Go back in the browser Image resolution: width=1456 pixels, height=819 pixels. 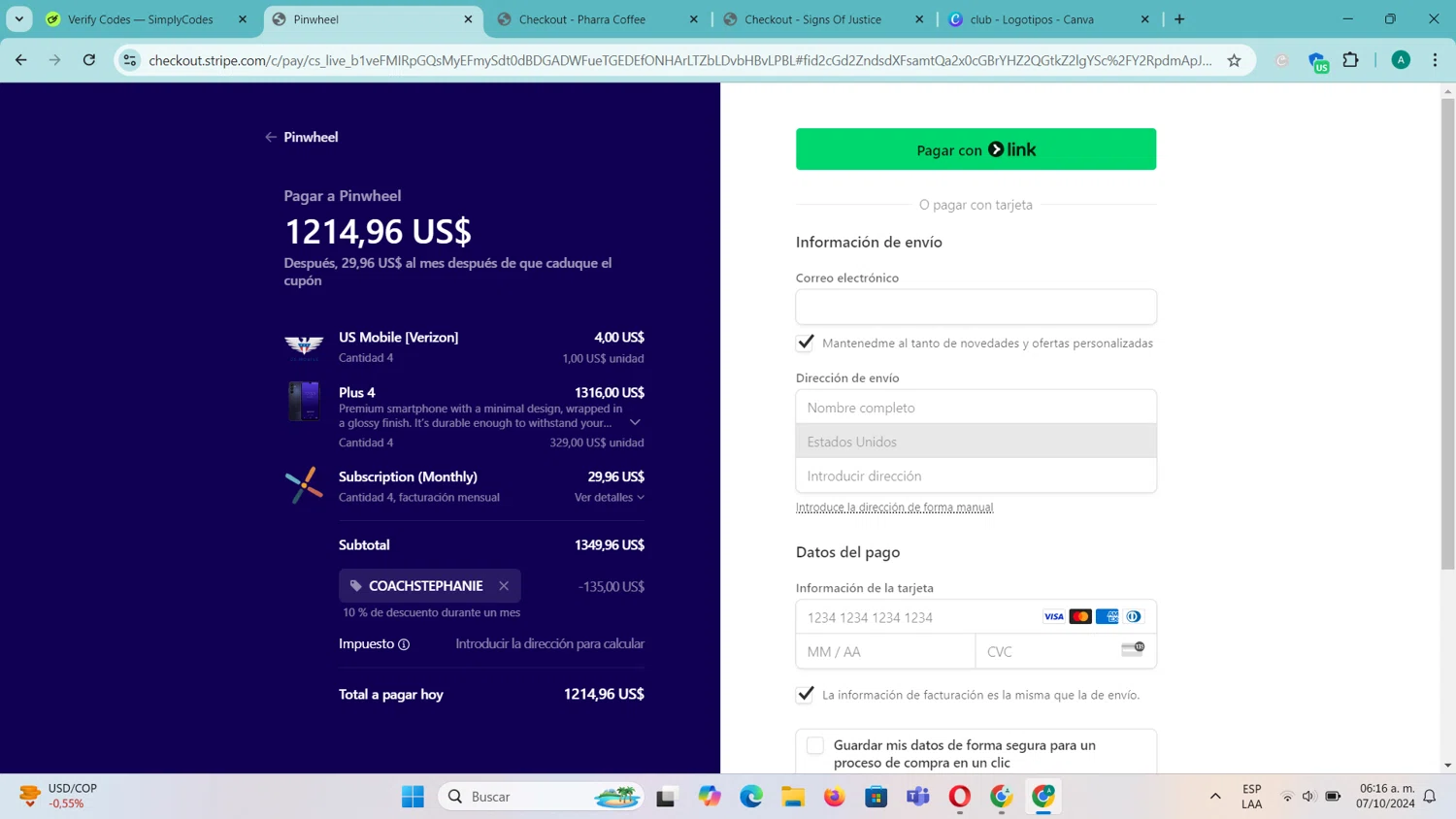[x=21, y=60]
